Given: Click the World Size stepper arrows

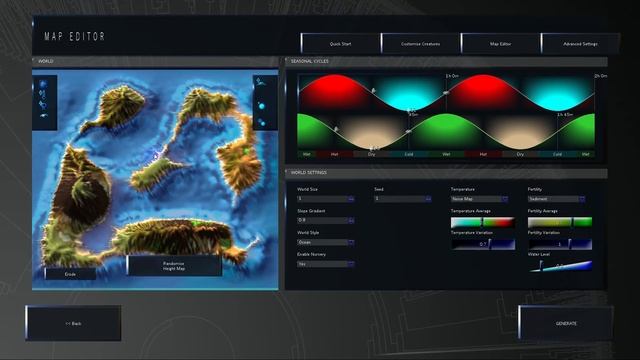Looking at the screenshot, I should tap(351, 199).
